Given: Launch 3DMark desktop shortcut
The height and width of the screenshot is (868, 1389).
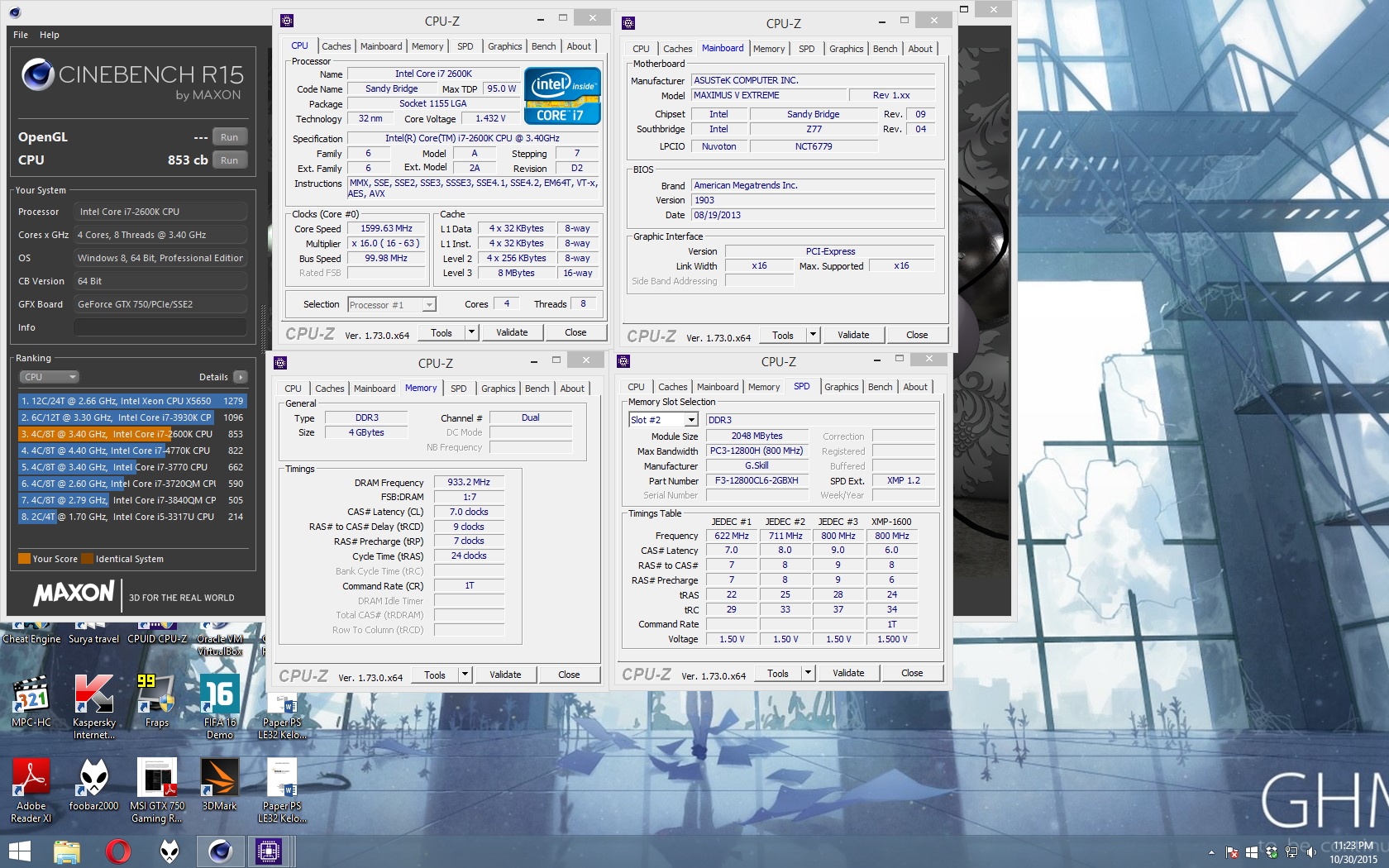Looking at the screenshot, I should (219, 785).
